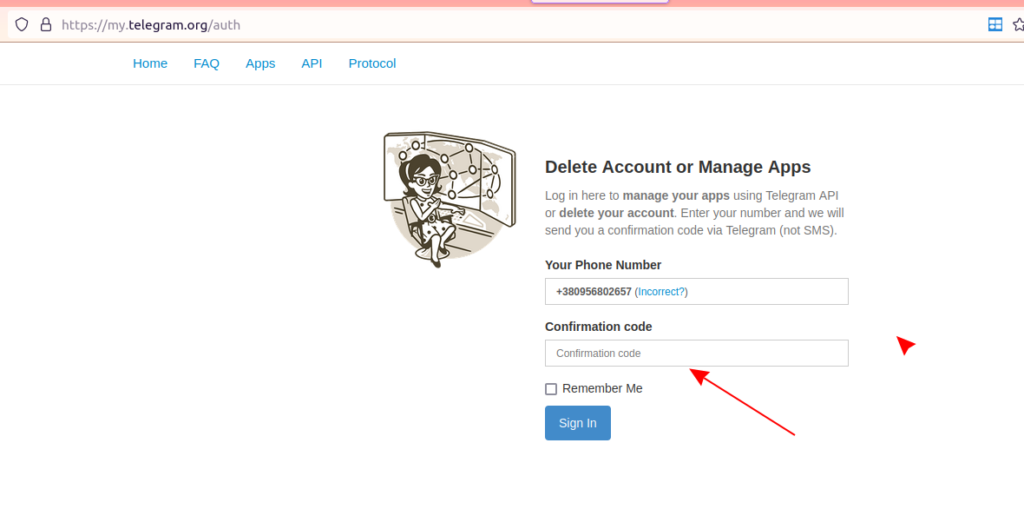Click the "Your Phone Number" label
1024x509 pixels.
[603, 265]
